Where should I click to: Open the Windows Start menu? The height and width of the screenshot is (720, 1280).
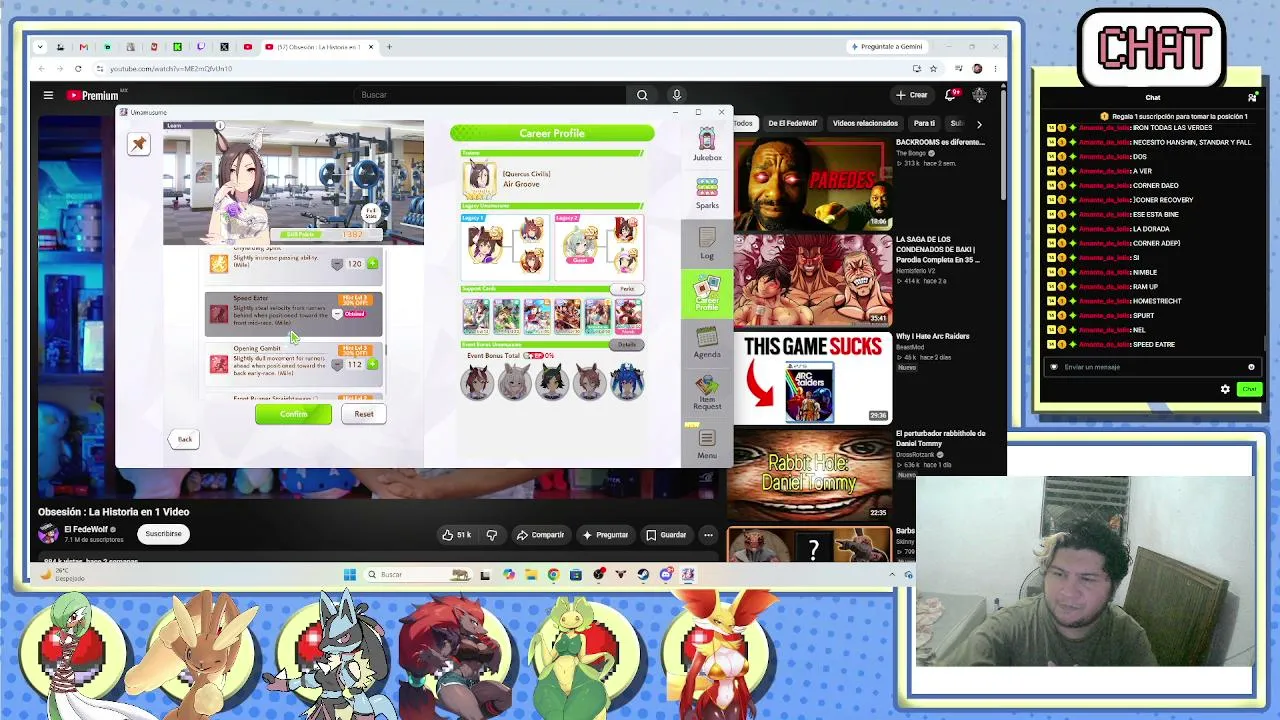[349, 575]
